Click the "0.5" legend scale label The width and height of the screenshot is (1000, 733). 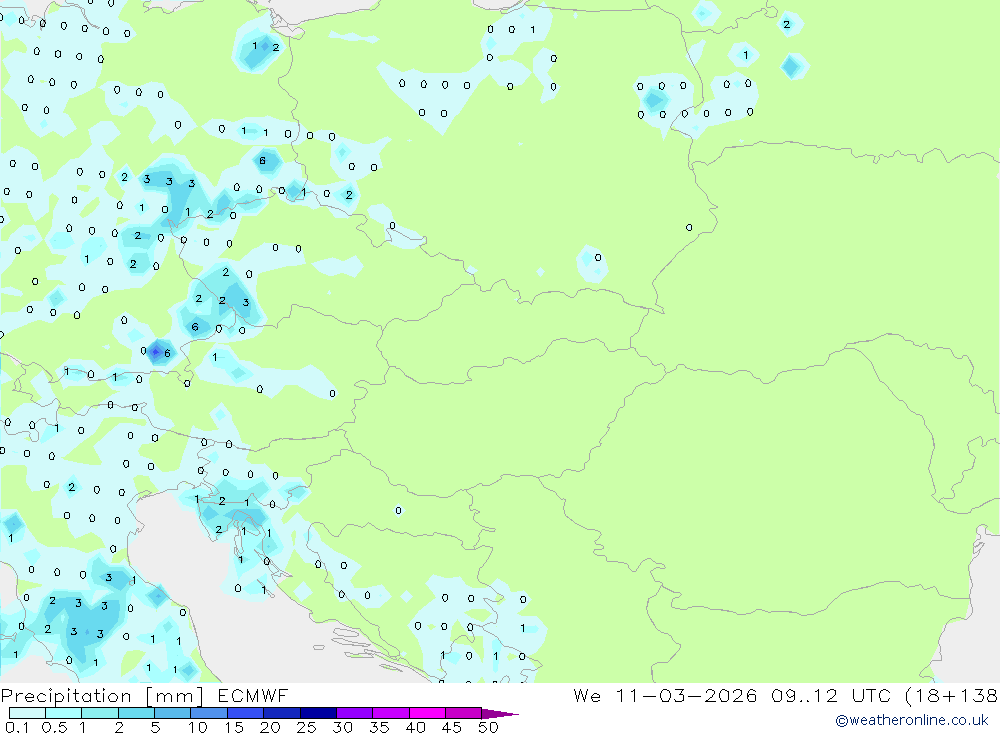tap(54, 727)
